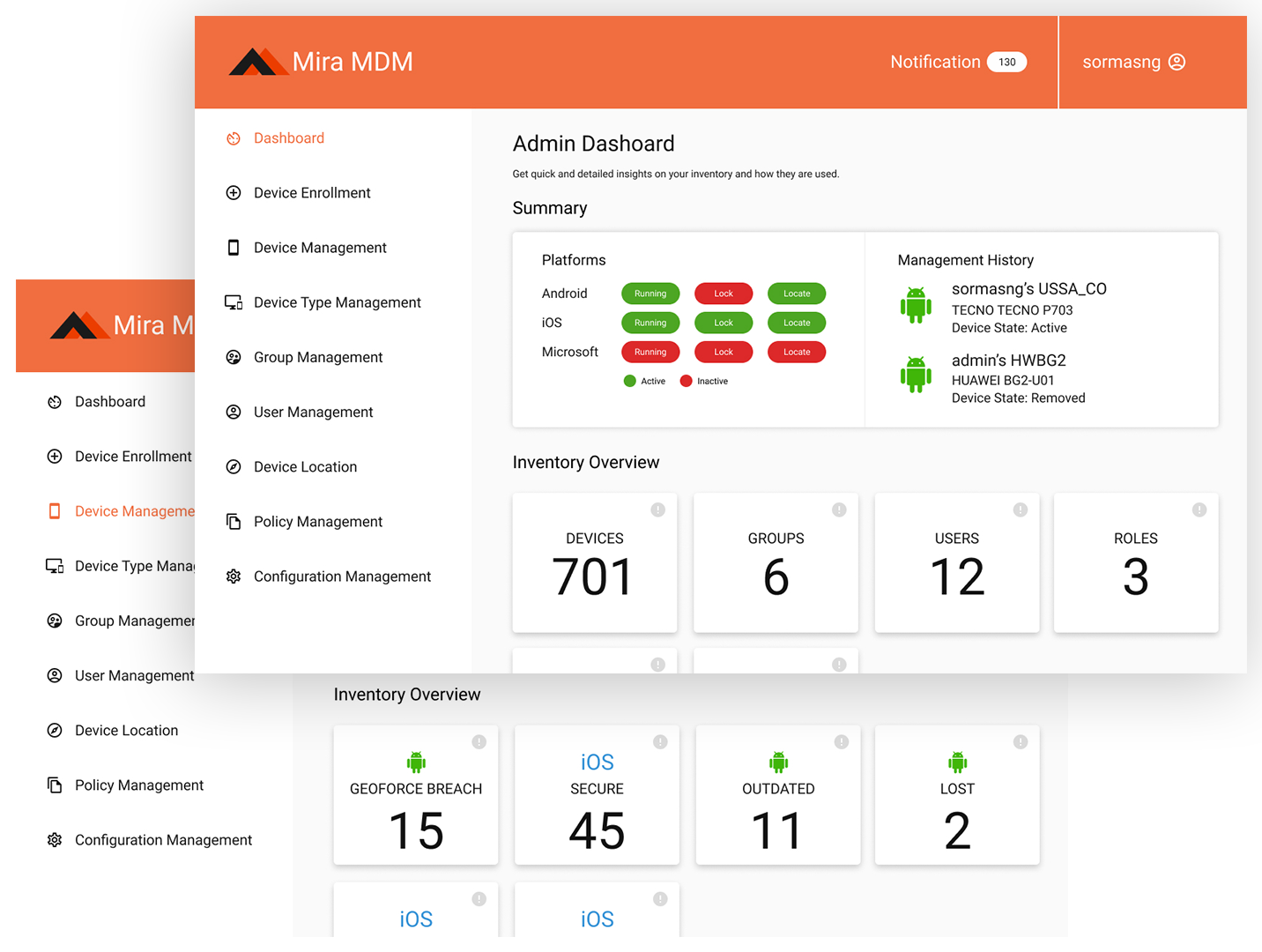Screen dimensions: 1262x952
Task: Click Android icon beside sormasng's USSA_CO
Action: (x=916, y=305)
